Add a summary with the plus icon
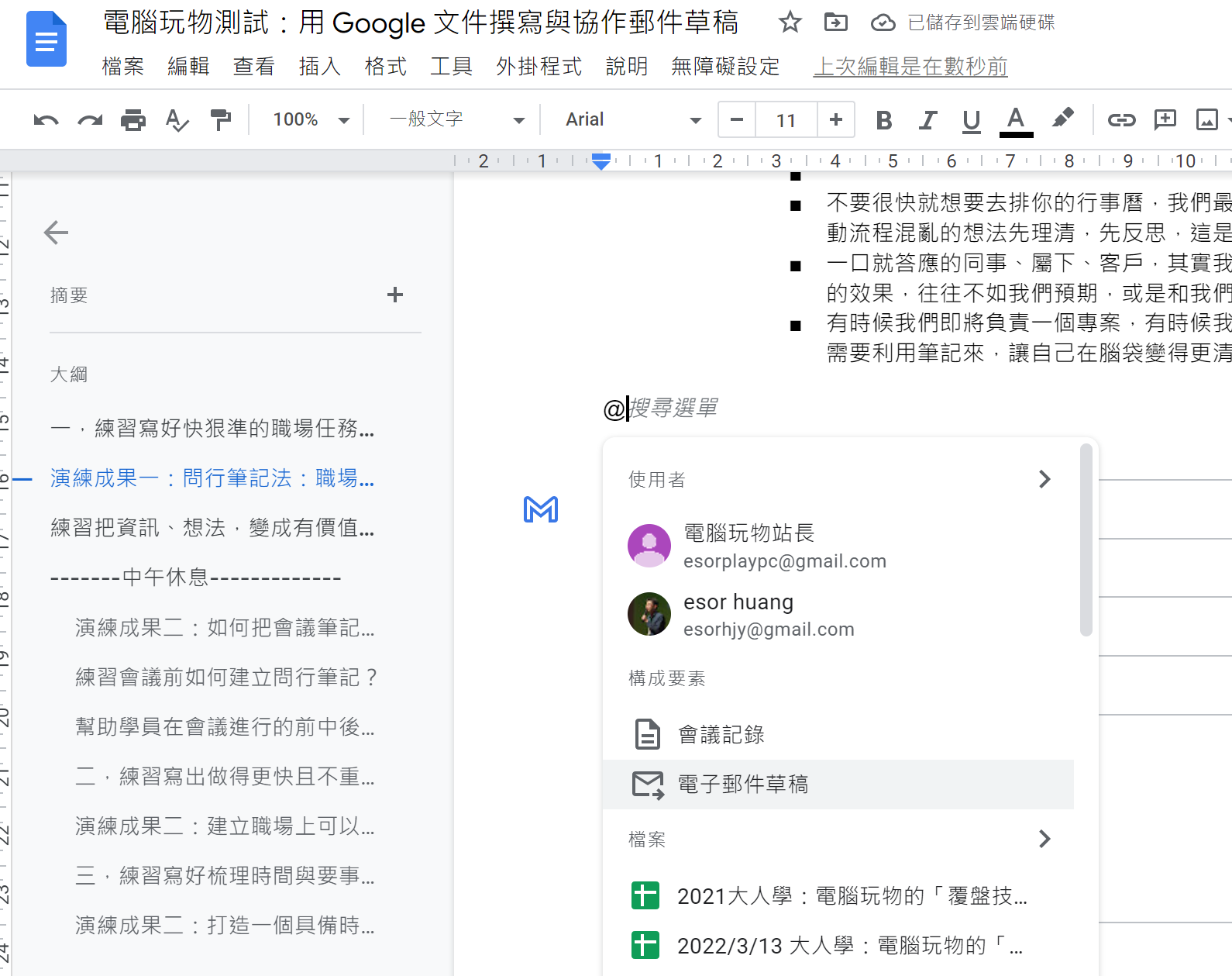1232x976 pixels. pos(395,295)
